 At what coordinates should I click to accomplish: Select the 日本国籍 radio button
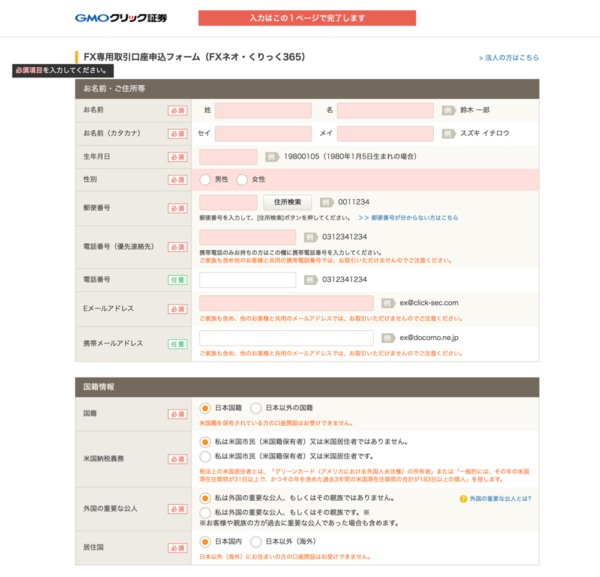(205, 408)
